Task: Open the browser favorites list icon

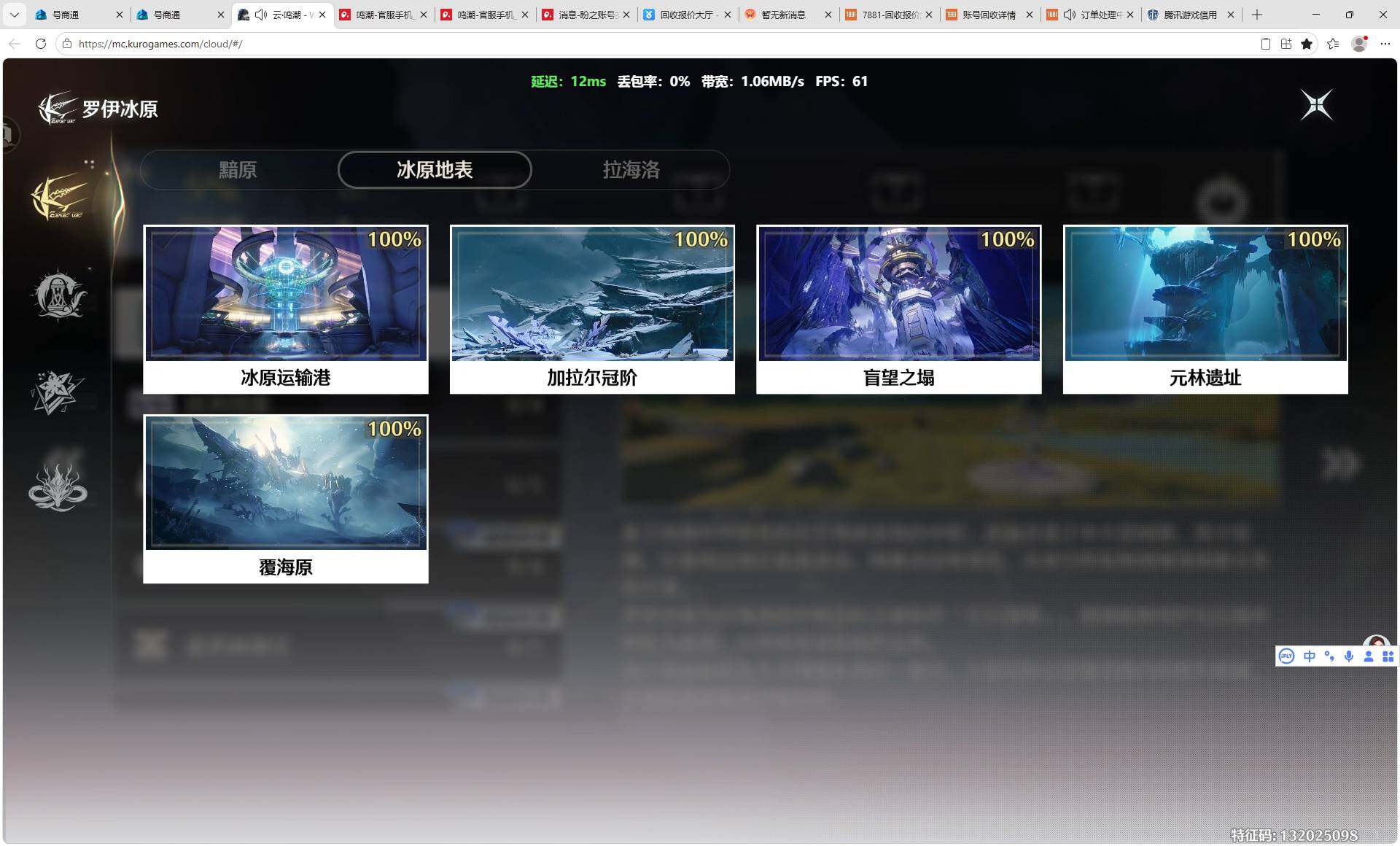Action: tap(1333, 44)
